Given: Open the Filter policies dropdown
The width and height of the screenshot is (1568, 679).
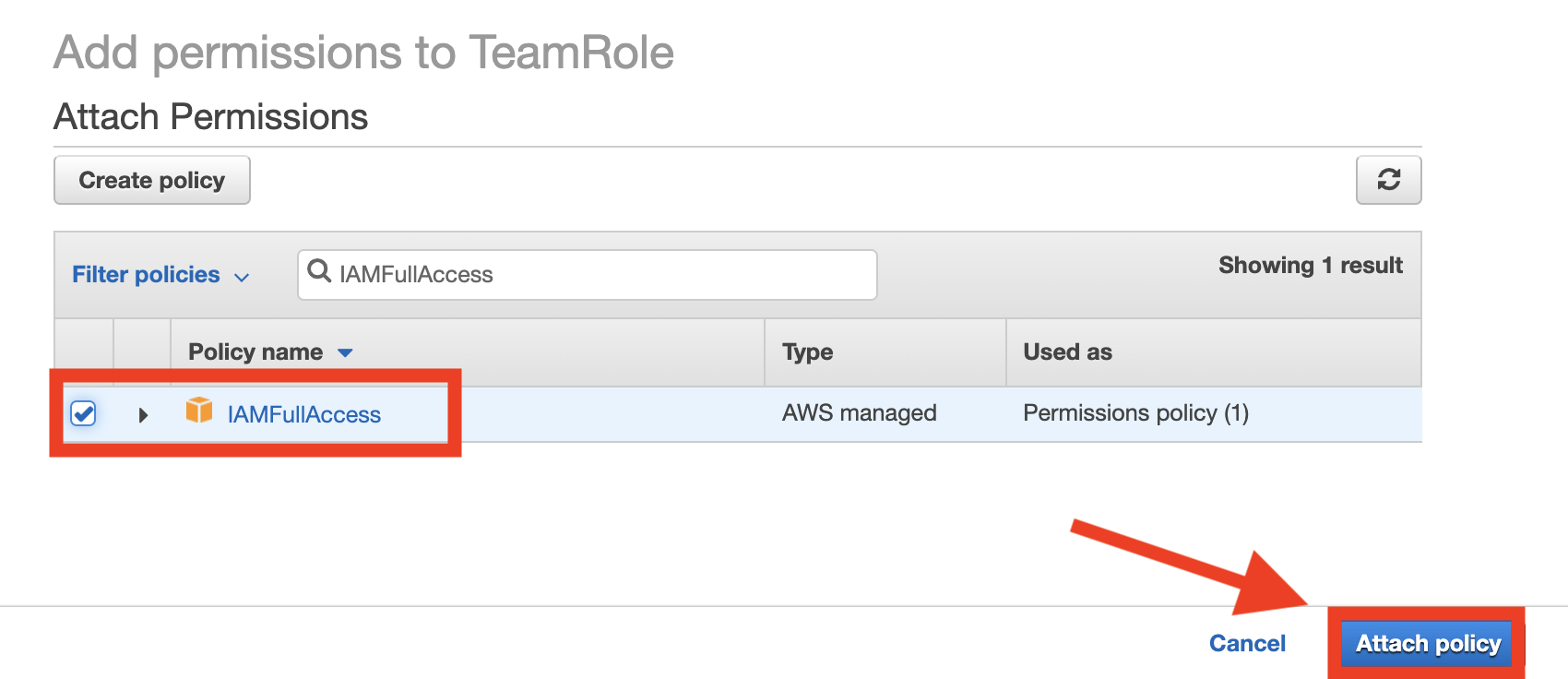Looking at the screenshot, I should point(146,275).
